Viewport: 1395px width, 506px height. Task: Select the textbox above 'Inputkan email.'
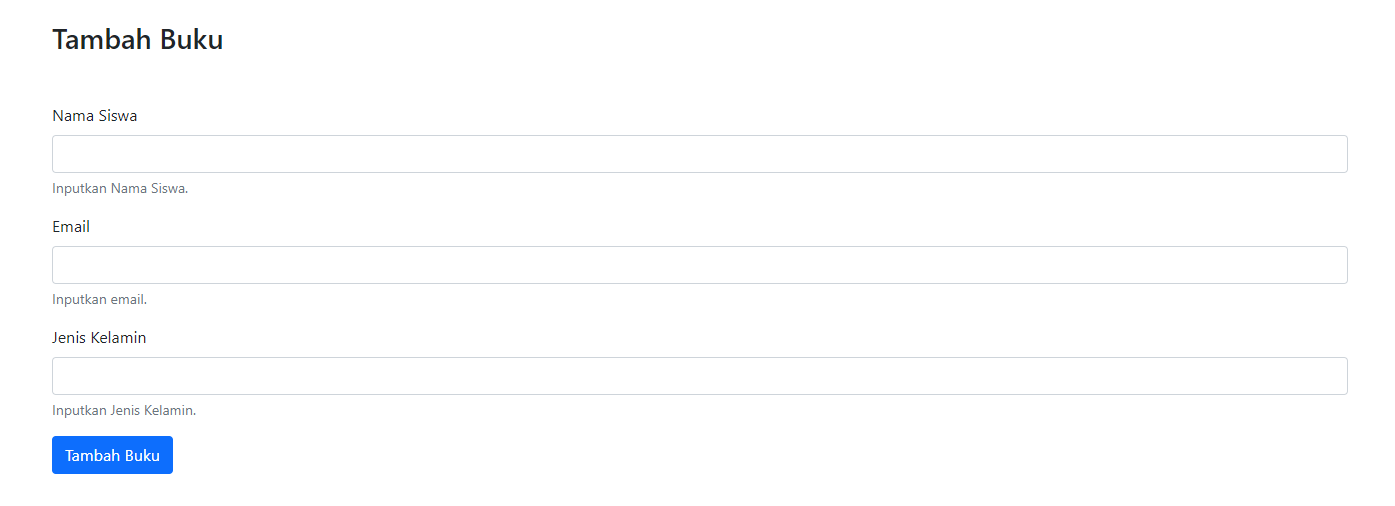coord(700,265)
